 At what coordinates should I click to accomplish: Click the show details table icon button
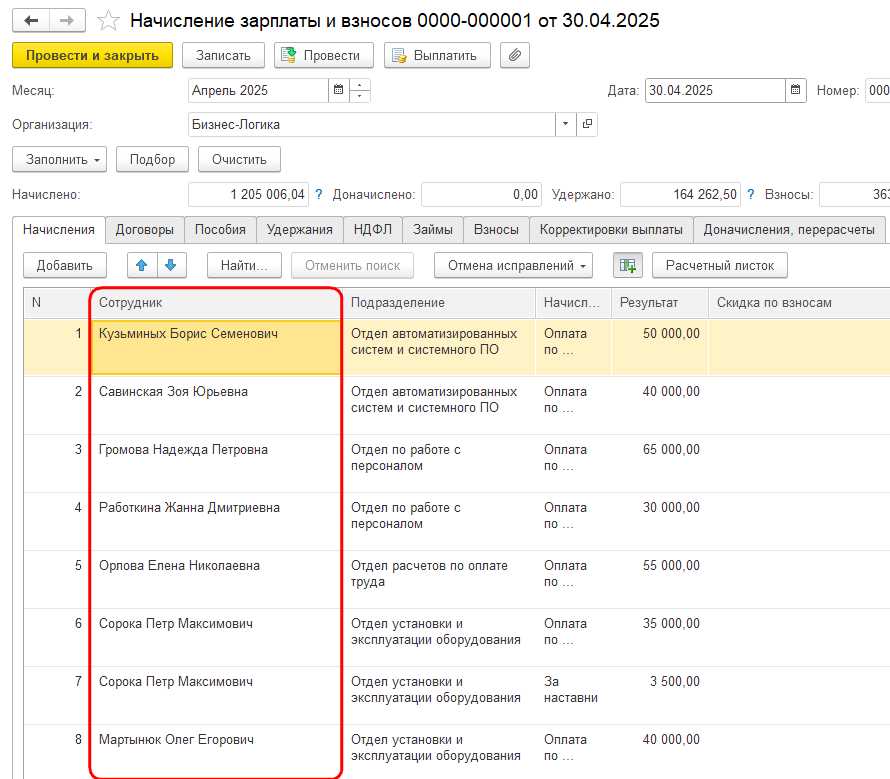[x=628, y=265]
